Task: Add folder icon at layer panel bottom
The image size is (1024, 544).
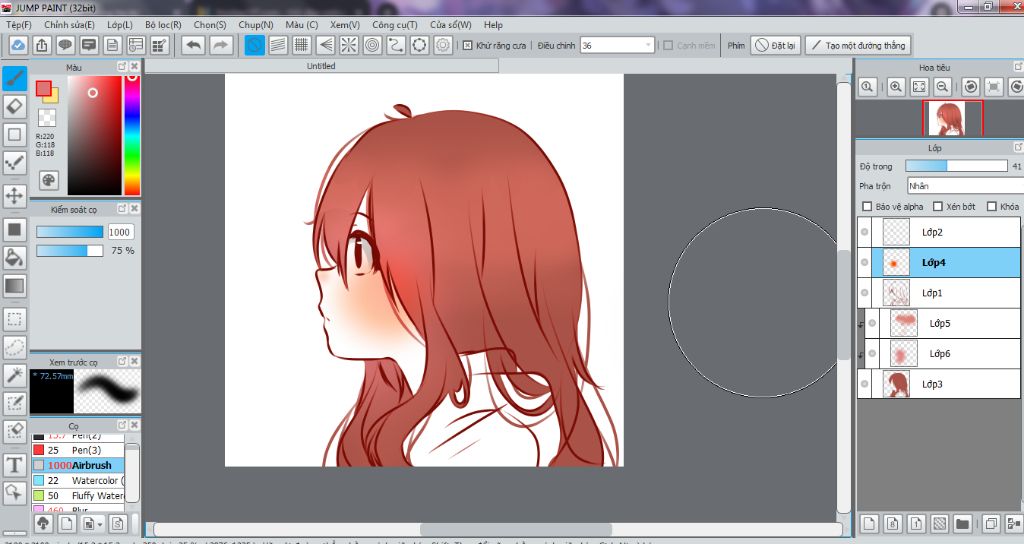Action: coord(962,523)
